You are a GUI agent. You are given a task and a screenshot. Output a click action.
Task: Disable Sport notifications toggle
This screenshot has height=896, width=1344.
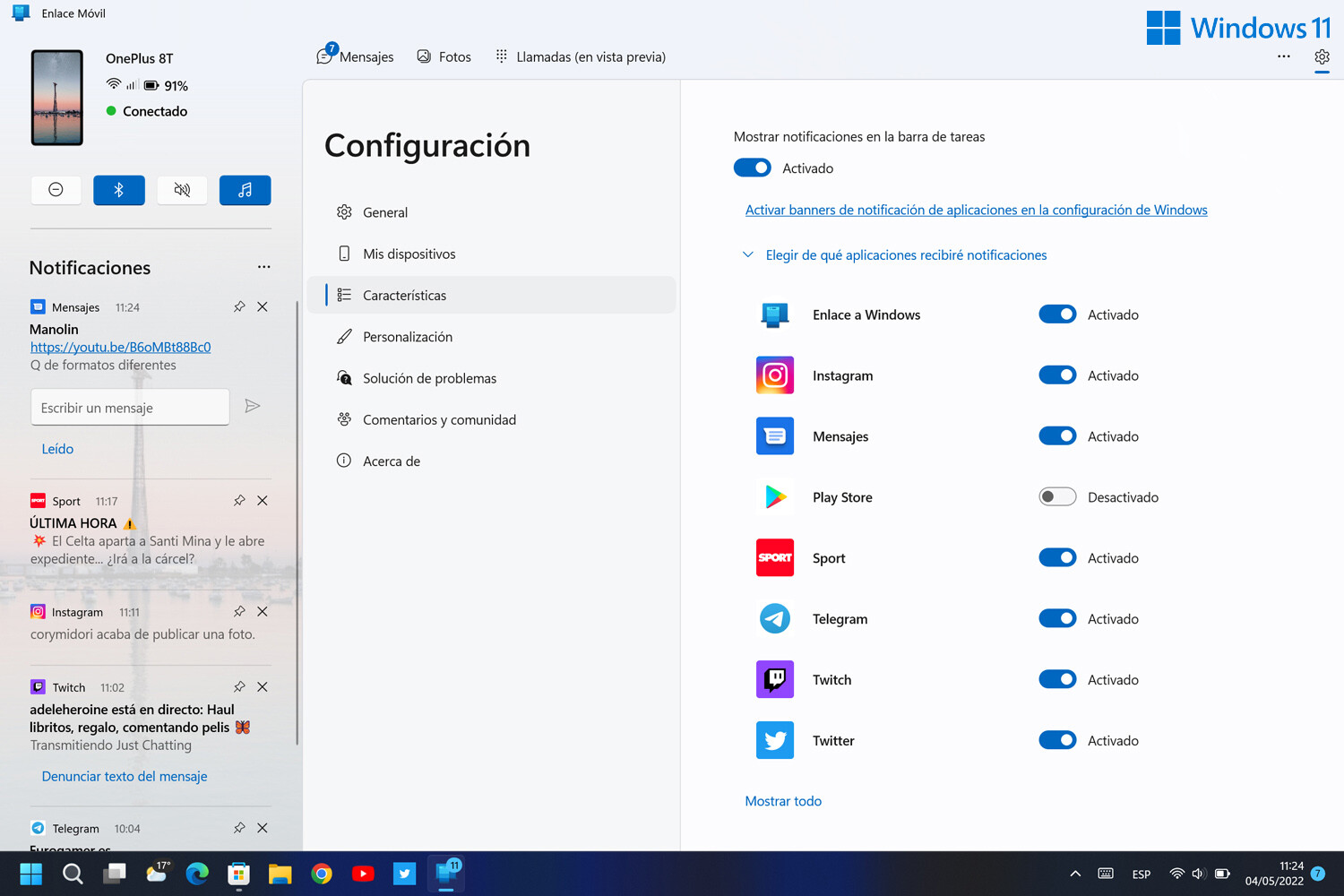coord(1057,557)
